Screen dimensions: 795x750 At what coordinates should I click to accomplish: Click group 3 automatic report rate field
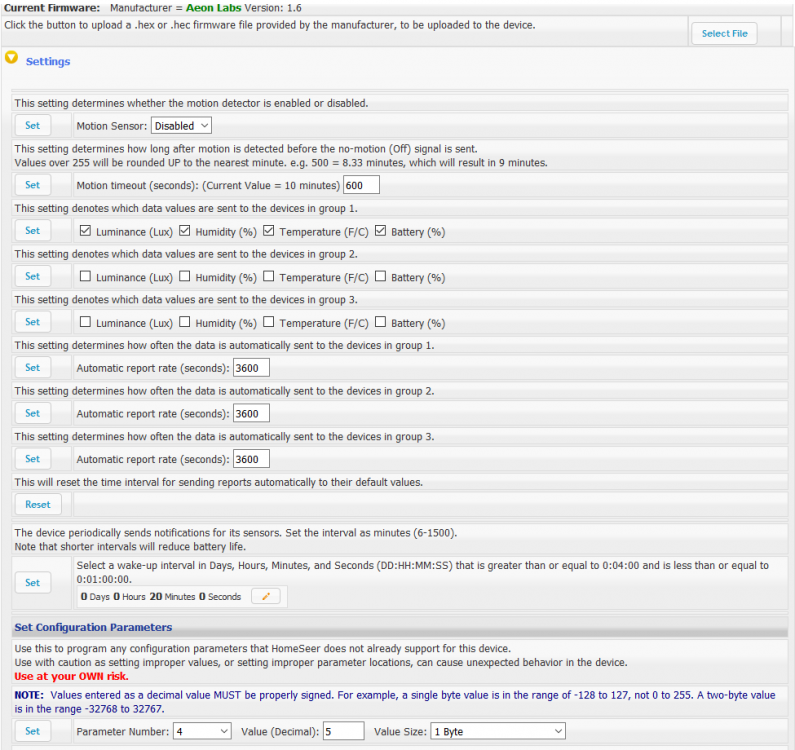tap(251, 460)
